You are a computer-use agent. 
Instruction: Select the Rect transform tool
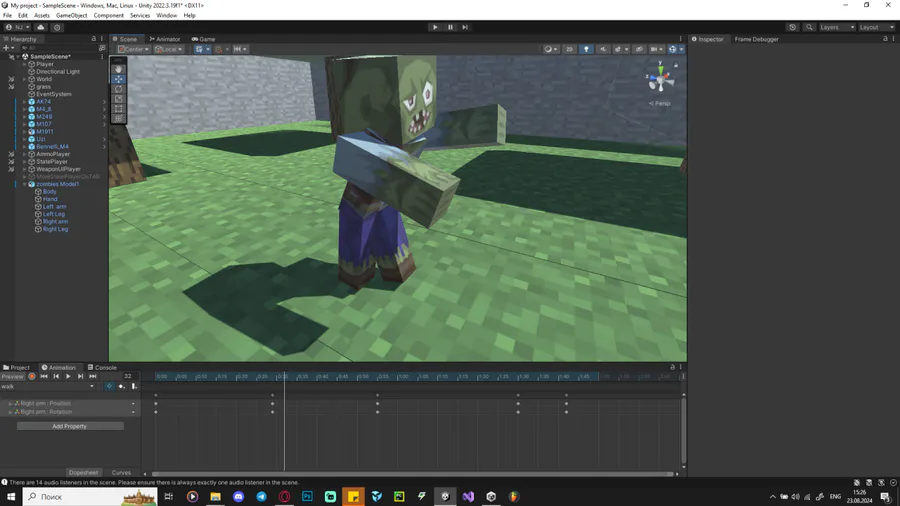118,108
